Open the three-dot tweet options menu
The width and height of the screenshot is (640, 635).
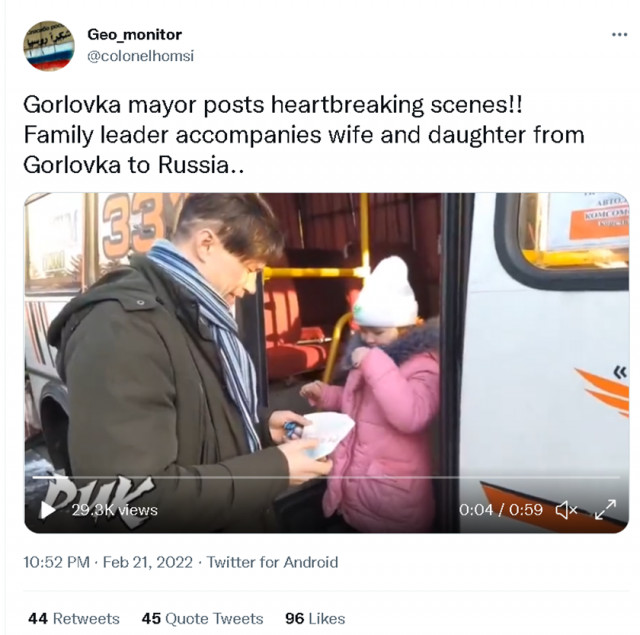(619, 35)
